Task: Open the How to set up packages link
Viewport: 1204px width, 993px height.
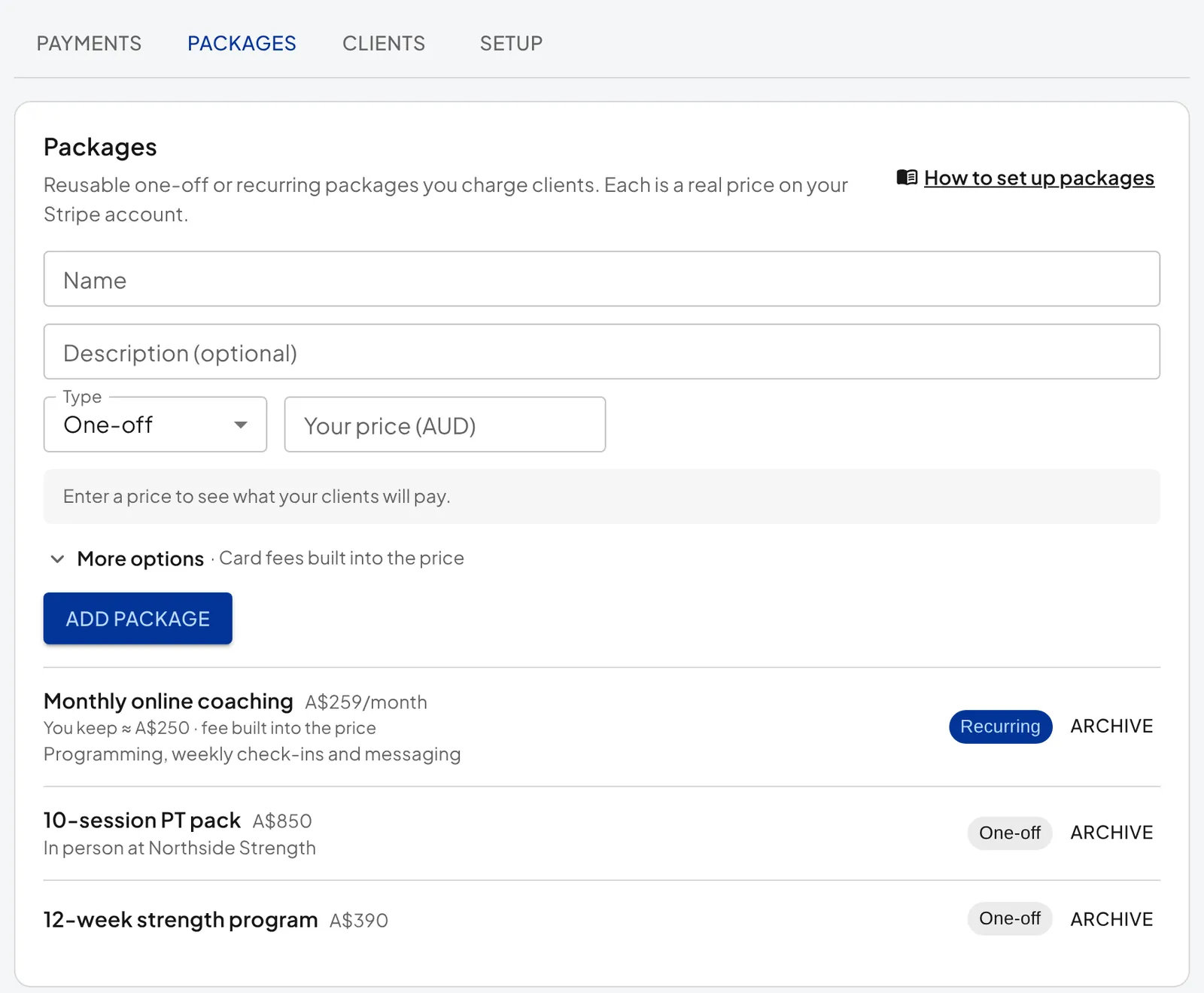Action: 1038,178
